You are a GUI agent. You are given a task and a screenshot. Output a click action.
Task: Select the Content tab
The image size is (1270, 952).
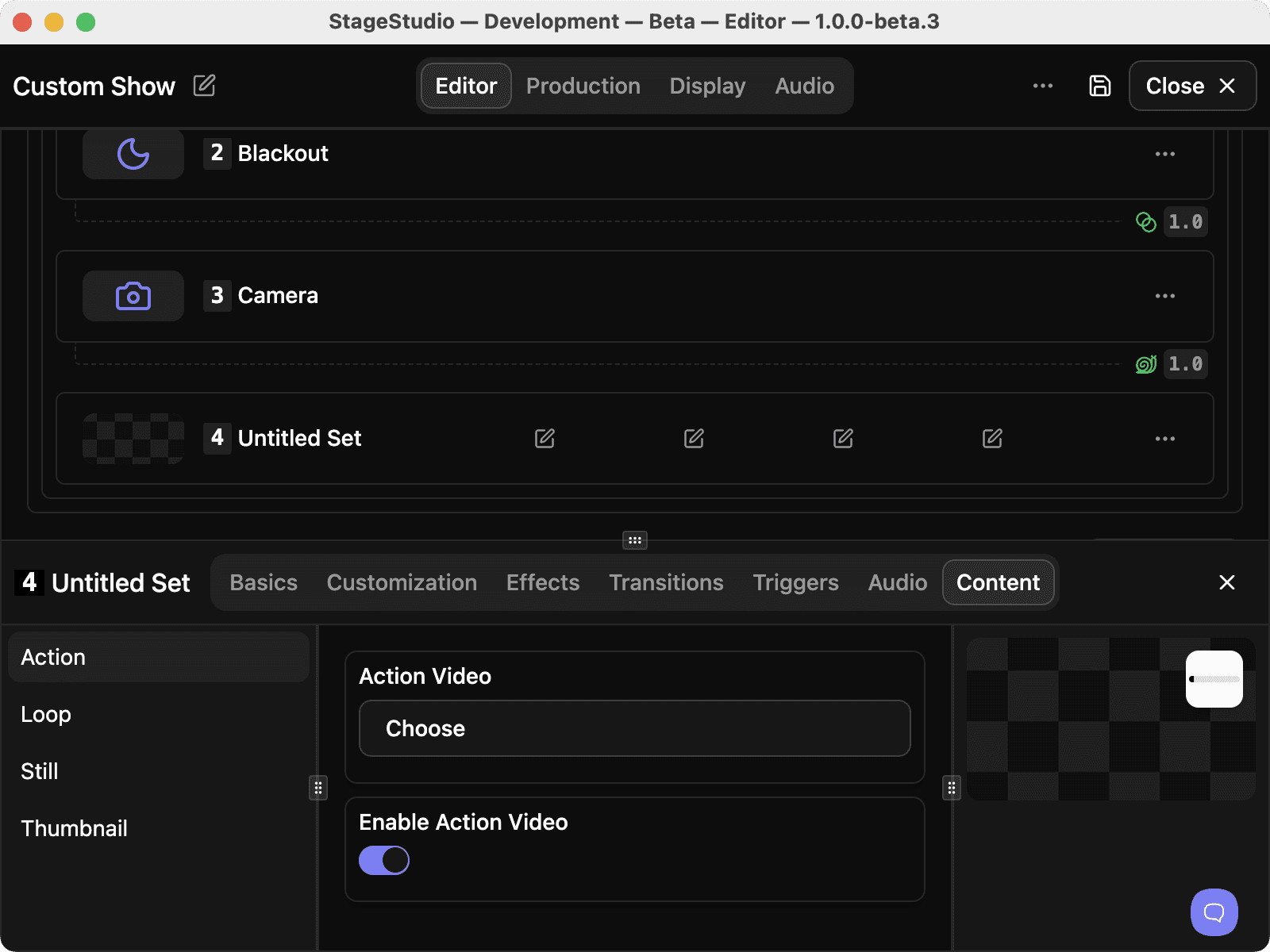tap(999, 582)
